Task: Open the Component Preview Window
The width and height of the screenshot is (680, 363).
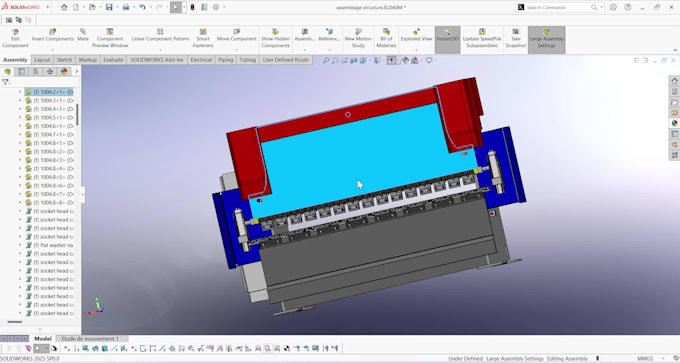Action: tap(110, 38)
